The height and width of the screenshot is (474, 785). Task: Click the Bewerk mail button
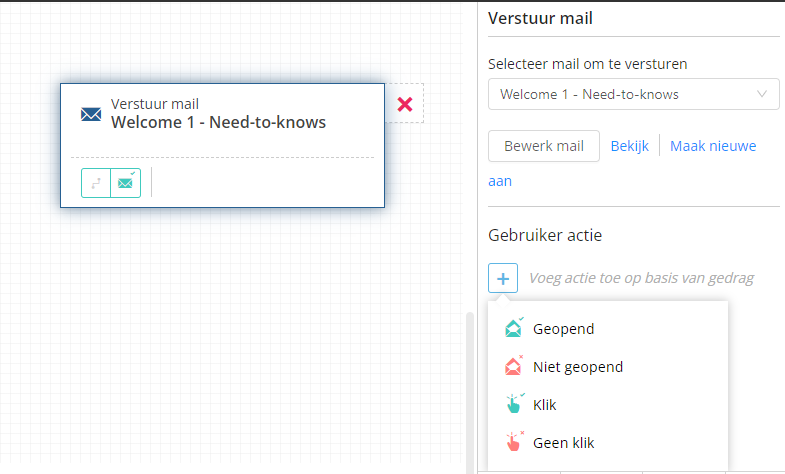(x=544, y=146)
